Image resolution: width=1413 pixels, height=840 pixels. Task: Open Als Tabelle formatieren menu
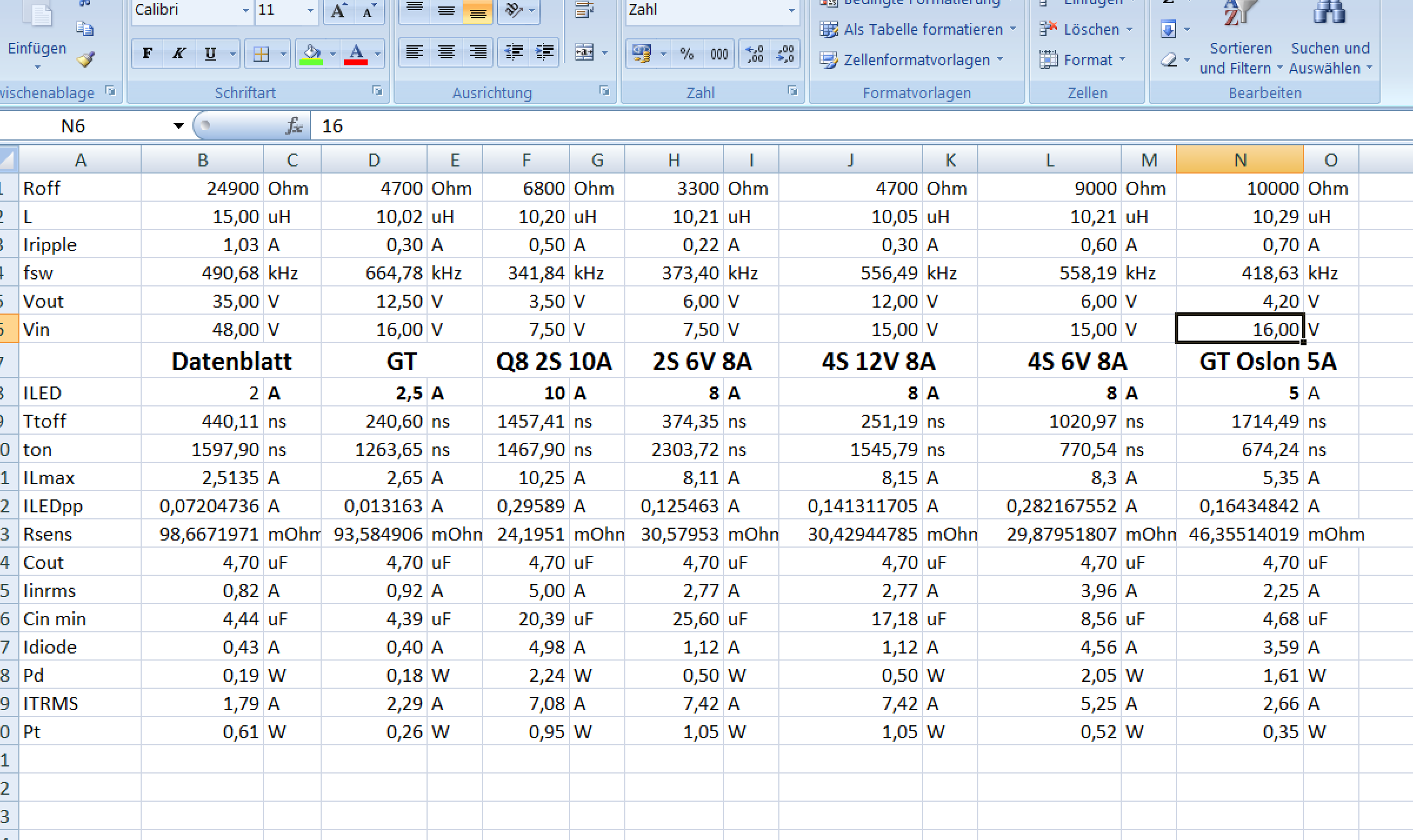coord(918,29)
